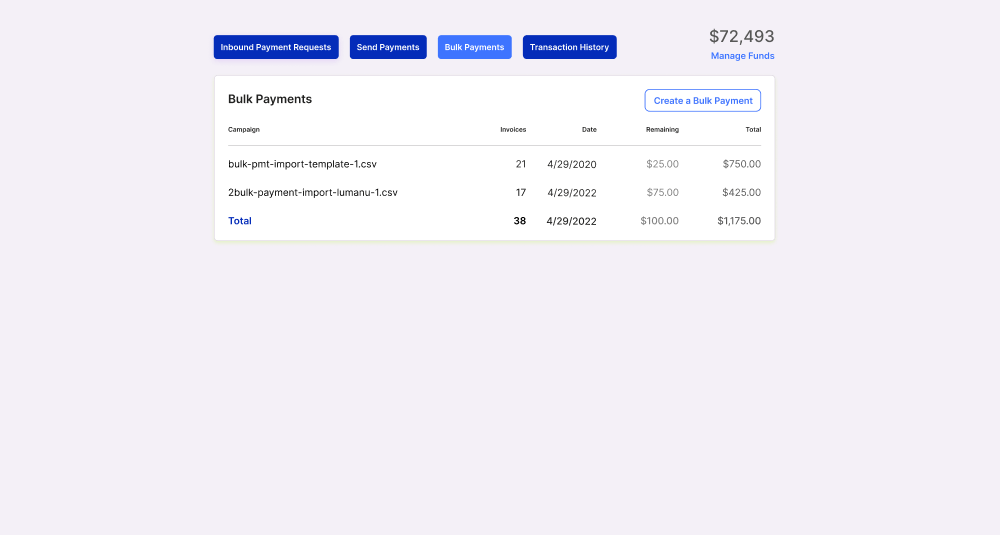Select the bold invoice total 38

520,221
